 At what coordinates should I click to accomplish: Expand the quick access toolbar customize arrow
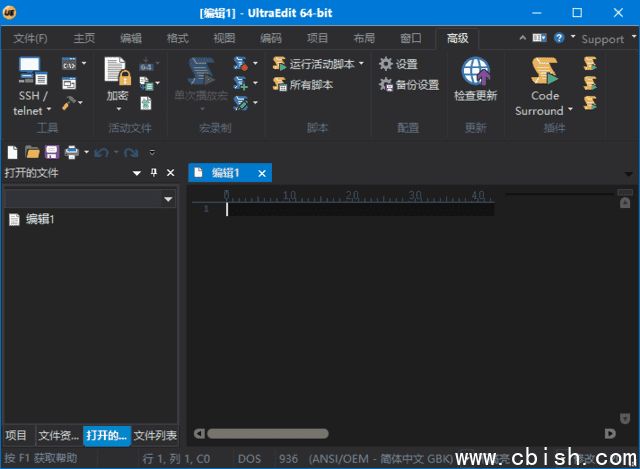tap(152, 153)
